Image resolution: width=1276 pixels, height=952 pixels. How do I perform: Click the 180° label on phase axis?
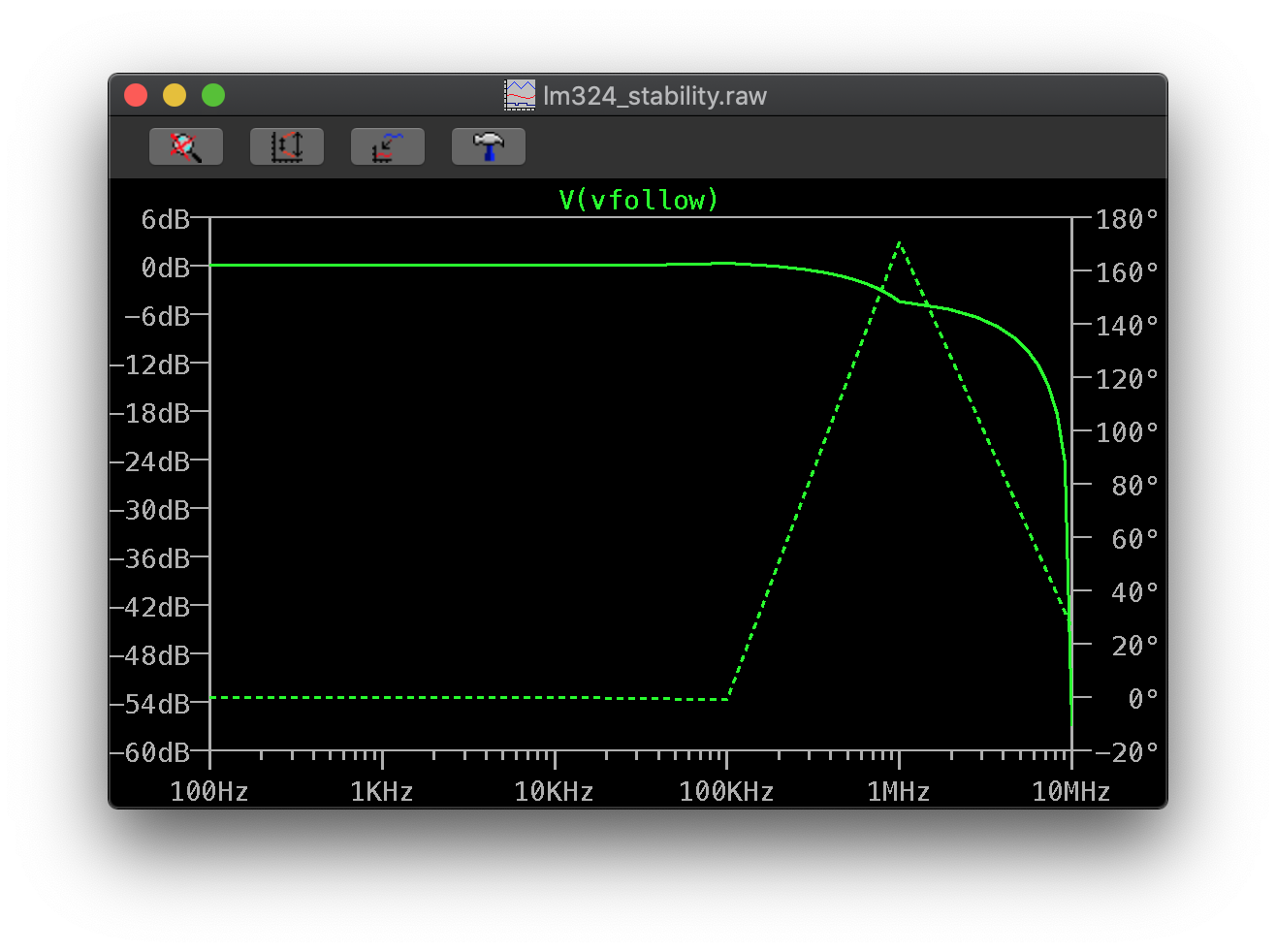tap(1127, 219)
